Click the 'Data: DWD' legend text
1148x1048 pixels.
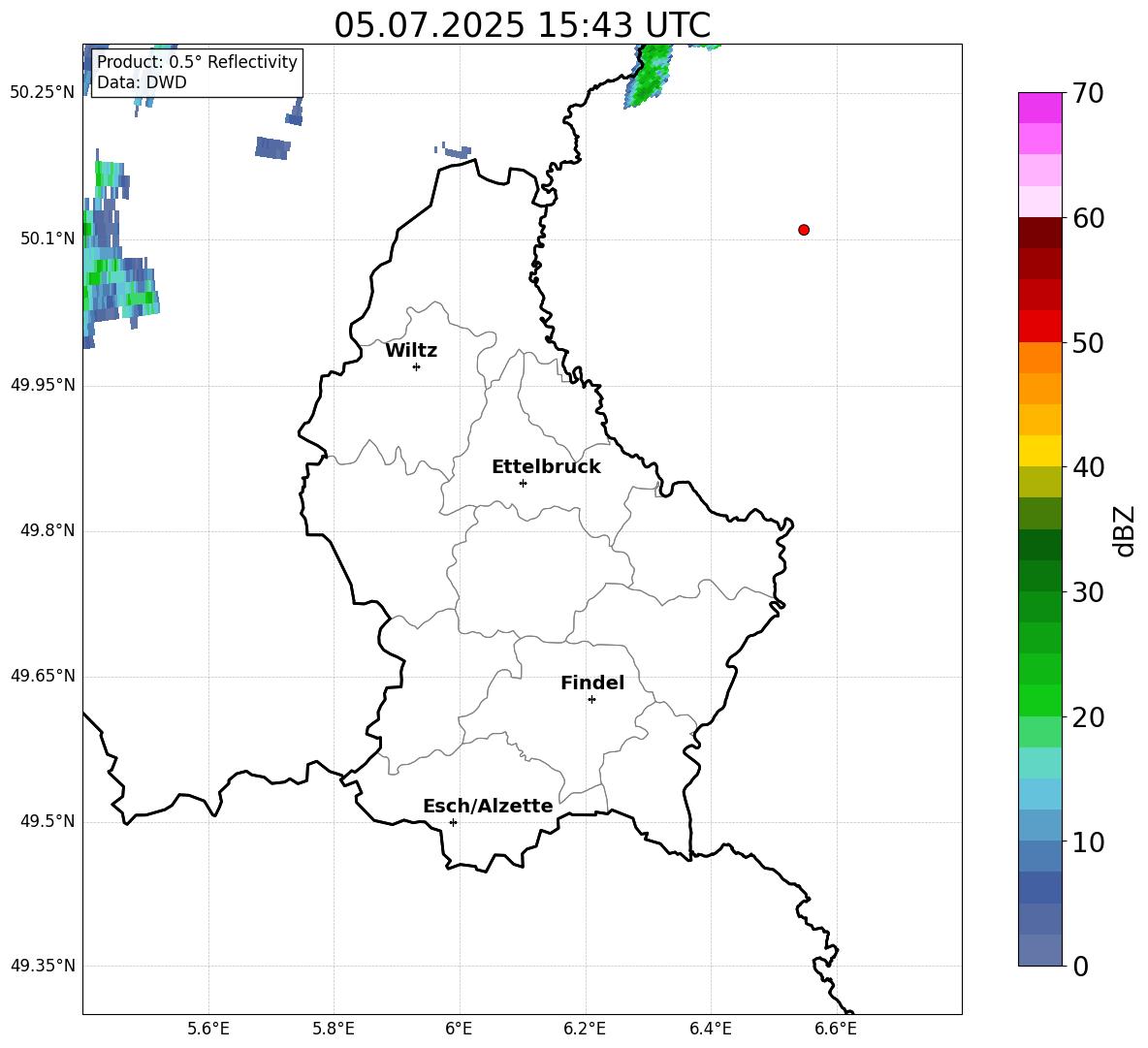point(142,82)
